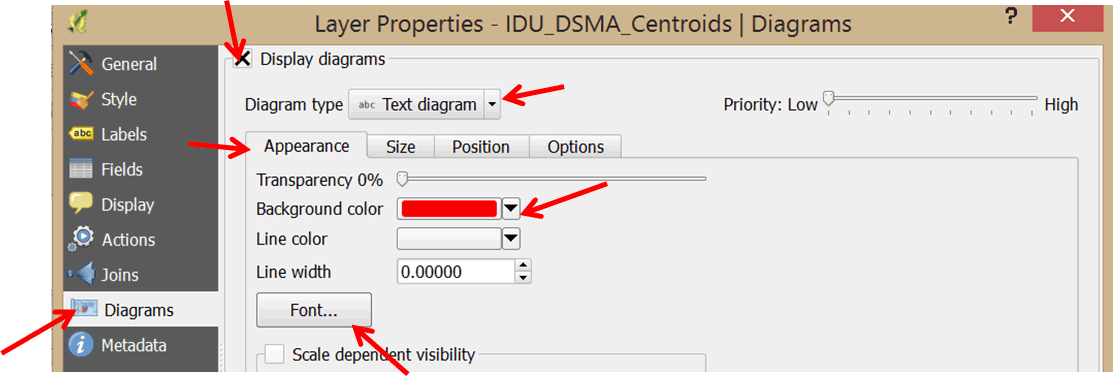Image resolution: width=1113 pixels, height=376 pixels.
Task: Open the Metadata info icon
Action: point(82,345)
